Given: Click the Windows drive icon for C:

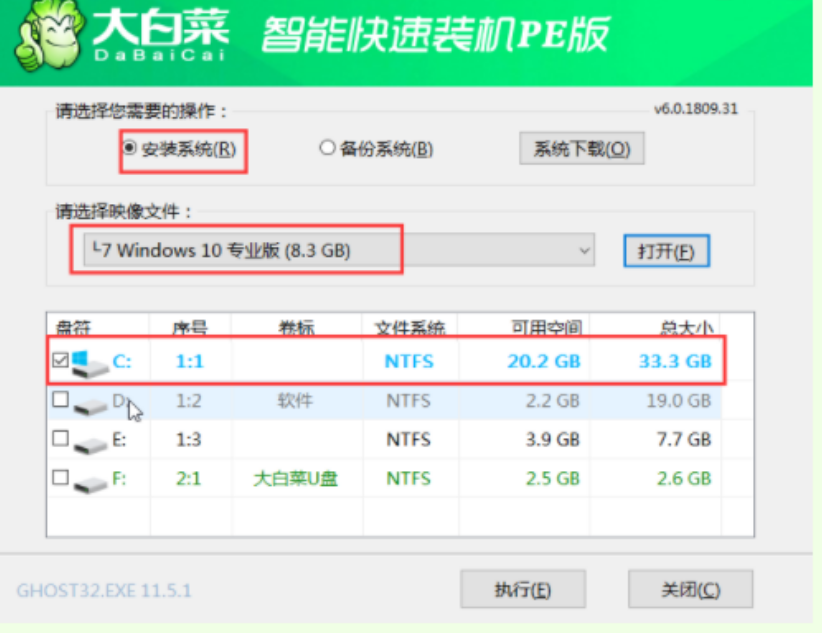Looking at the screenshot, I should point(89,362).
